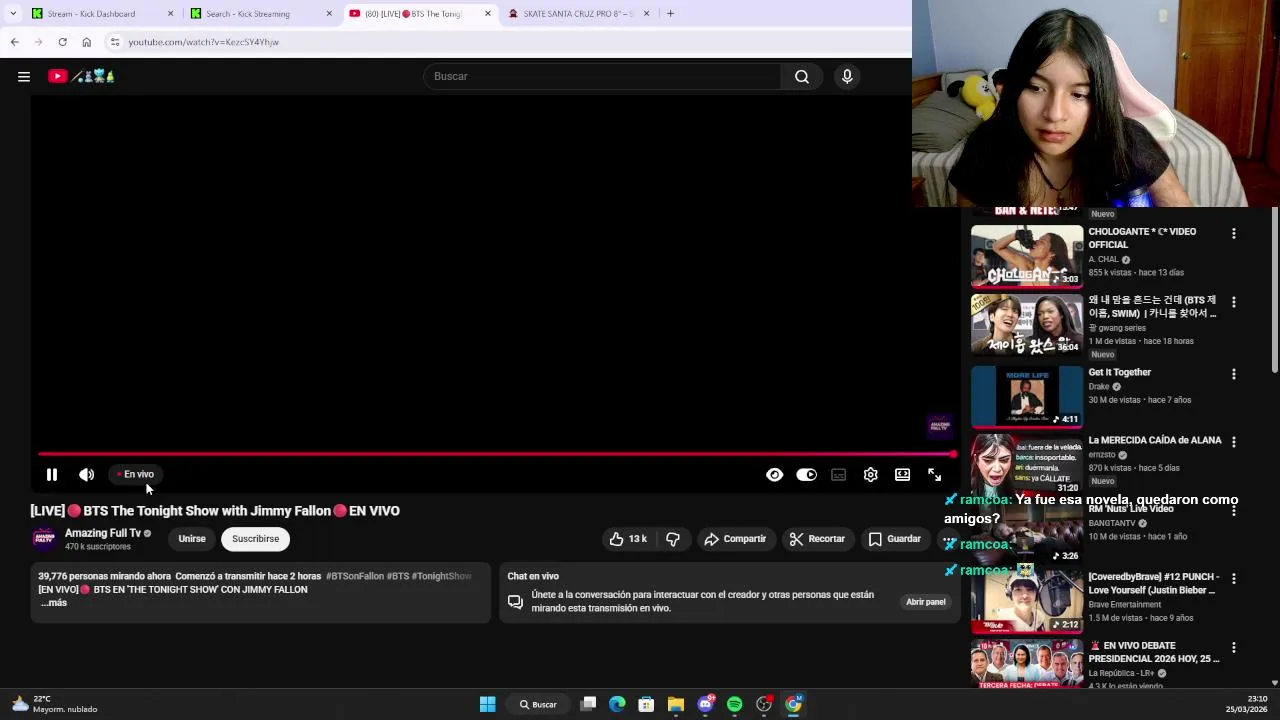View site information icon in address bar
Image resolution: width=1280 pixels, height=720 pixels.
[x=115, y=42]
